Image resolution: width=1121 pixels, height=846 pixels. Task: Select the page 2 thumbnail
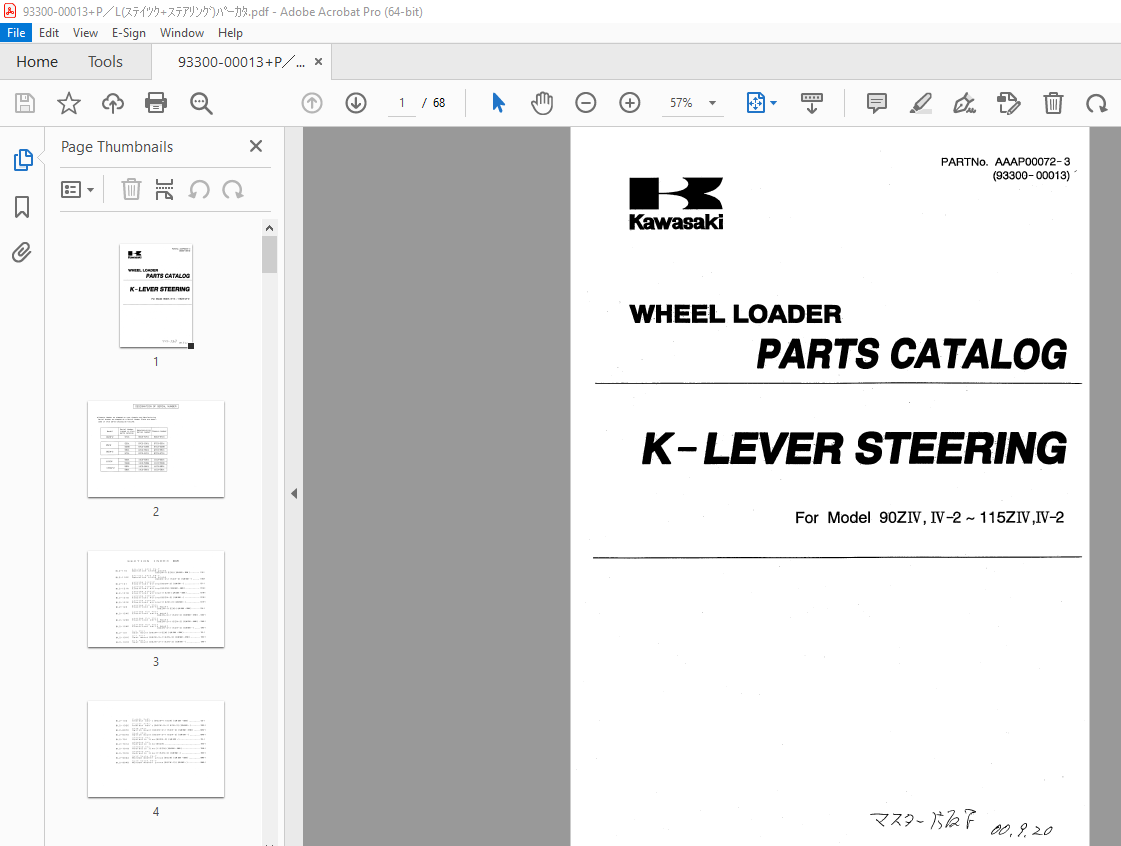(x=156, y=449)
